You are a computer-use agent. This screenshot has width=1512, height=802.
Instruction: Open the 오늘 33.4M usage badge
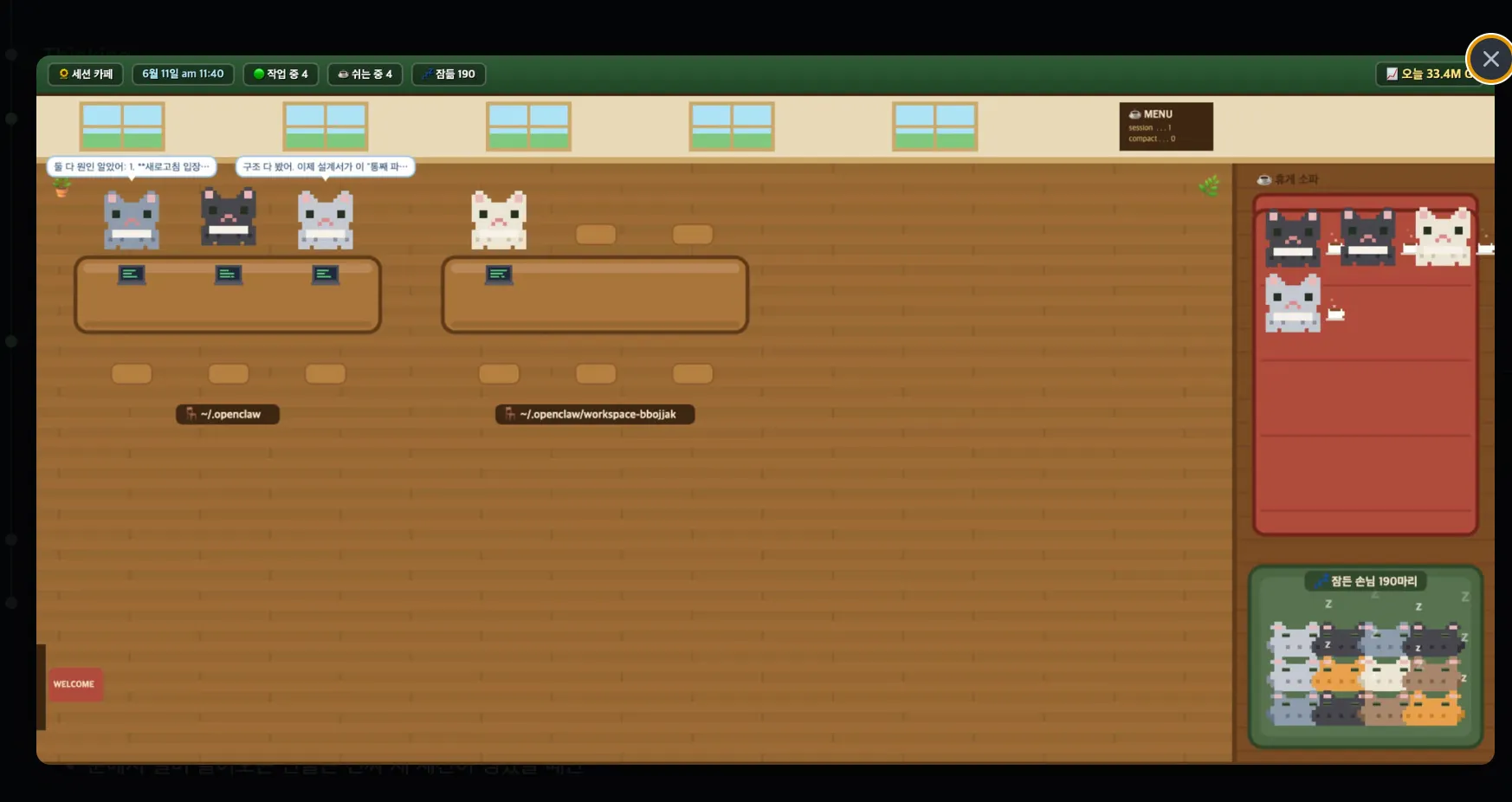pyautogui.click(x=1430, y=74)
